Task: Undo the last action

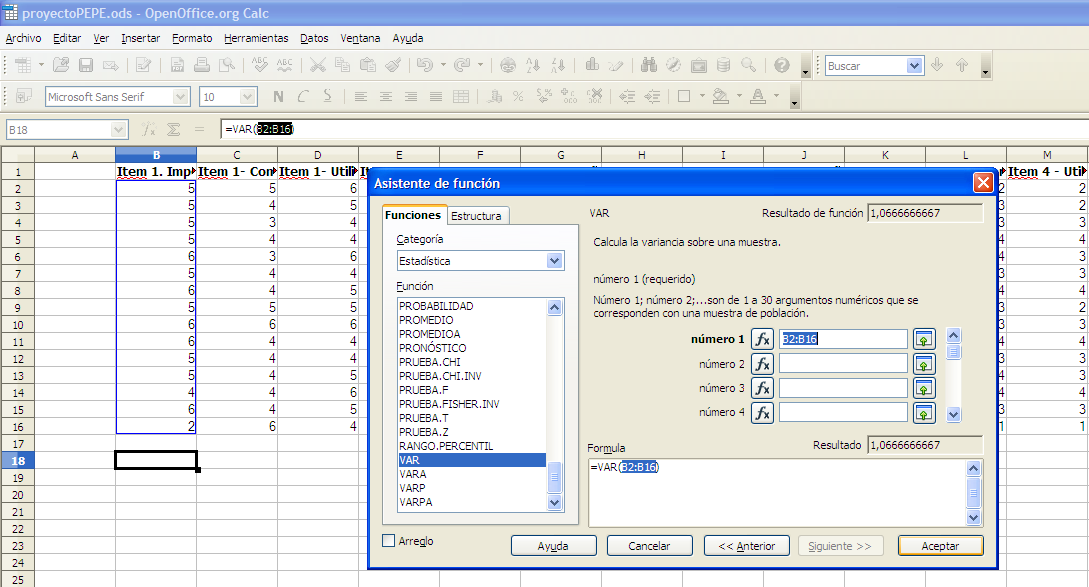Action: coord(424,65)
